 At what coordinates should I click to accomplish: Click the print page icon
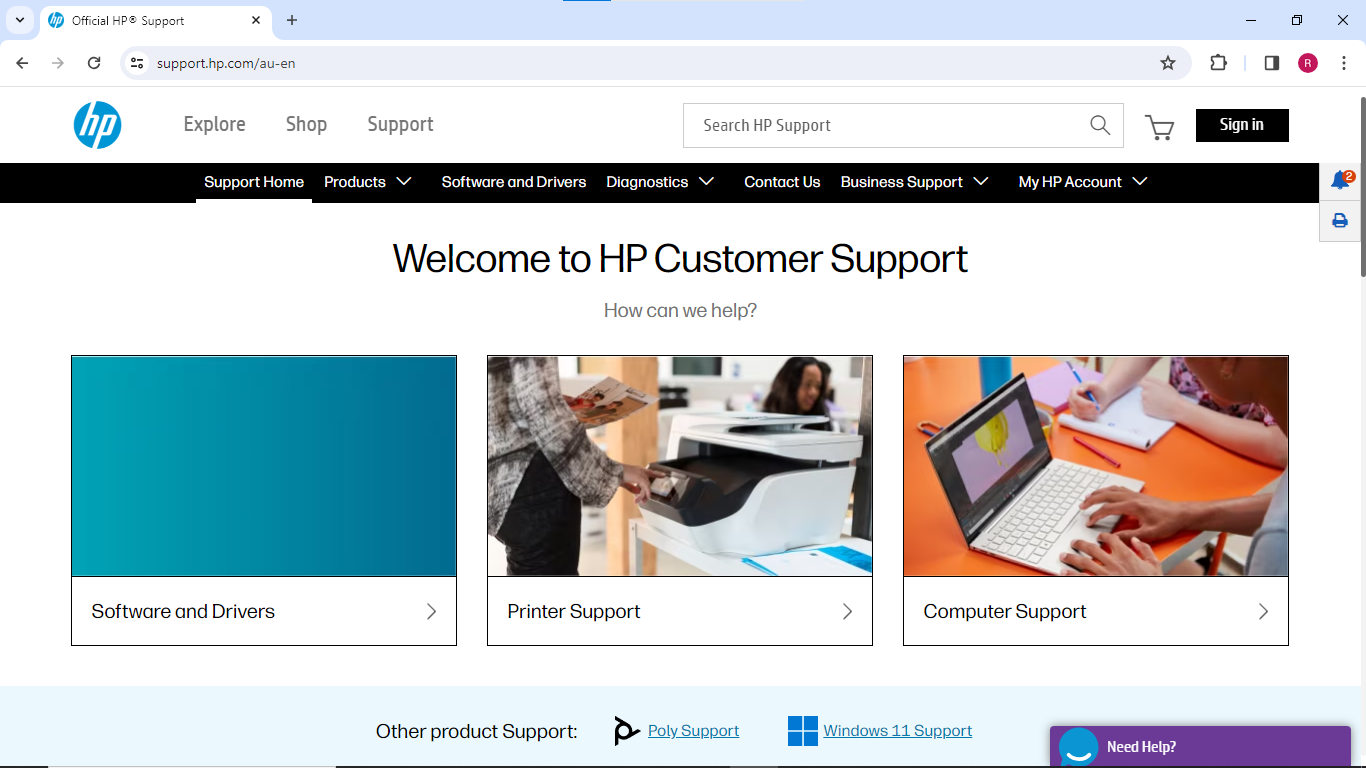(1340, 221)
